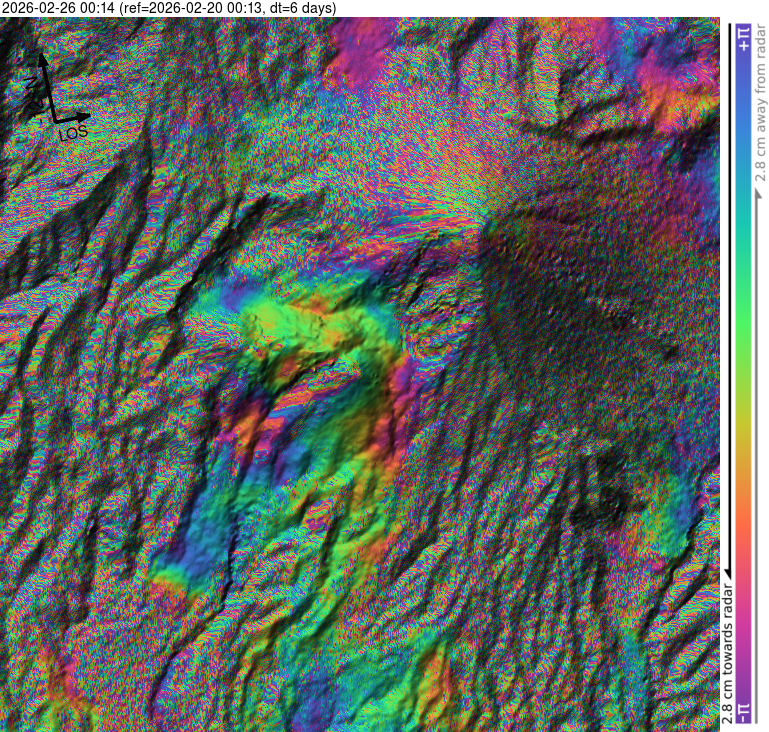This screenshot has width=769, height=732.
Task: Click the -π label on the colorbar
Action: [x=741, y=712]
